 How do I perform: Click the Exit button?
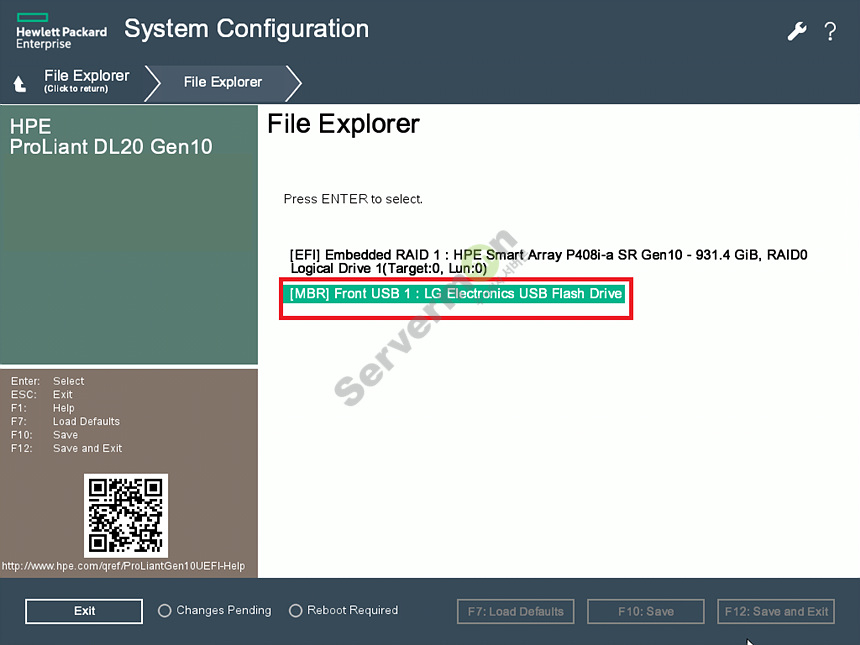[84, 611]
